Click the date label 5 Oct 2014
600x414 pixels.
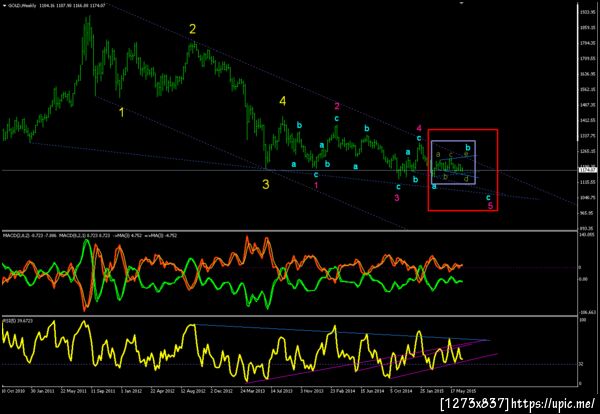pos(402,391)
